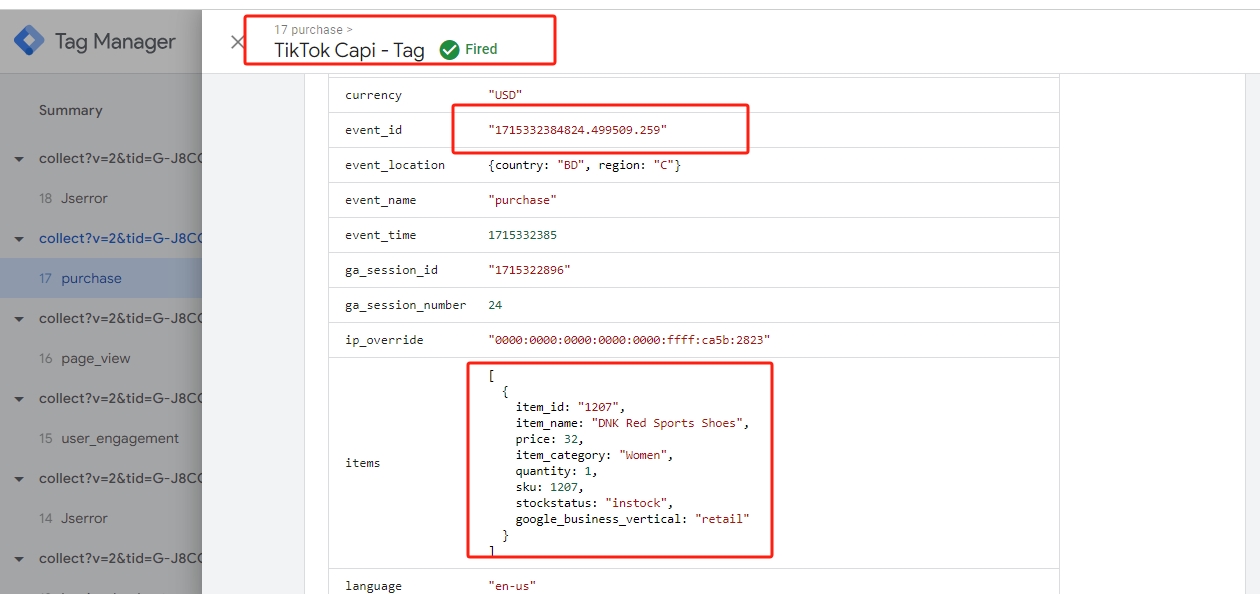Click the stockstatus "instock" line
Viewport: 1260px width, 594px height.
coord(595,503)
